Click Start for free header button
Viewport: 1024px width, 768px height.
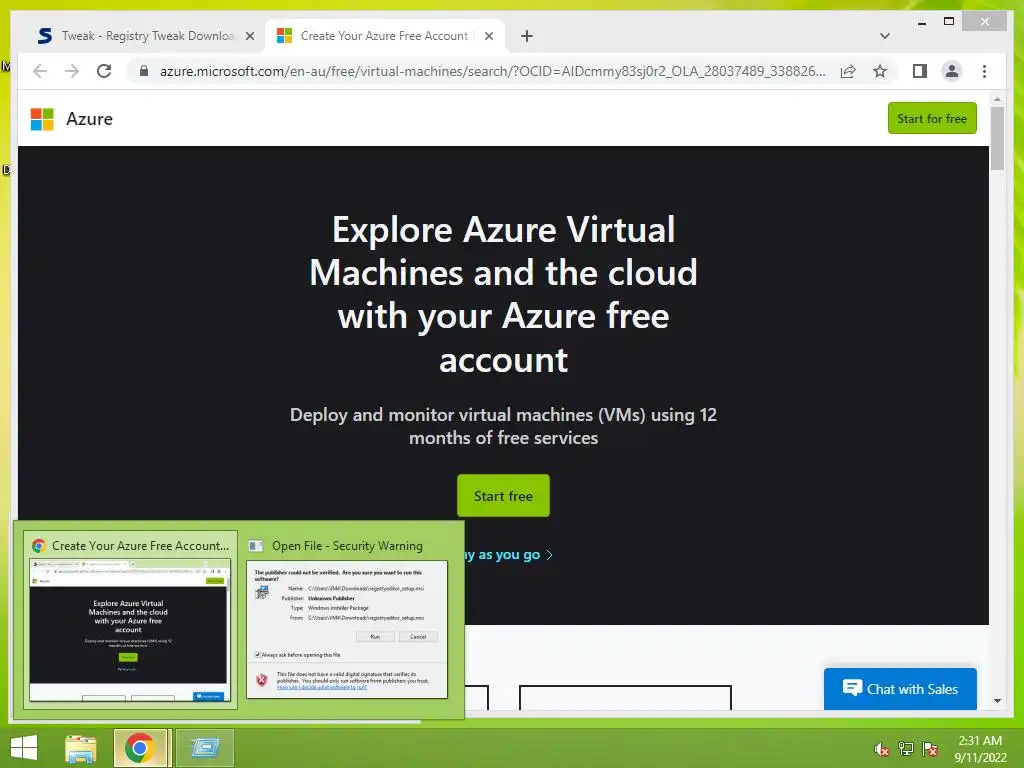pos(932,118)
